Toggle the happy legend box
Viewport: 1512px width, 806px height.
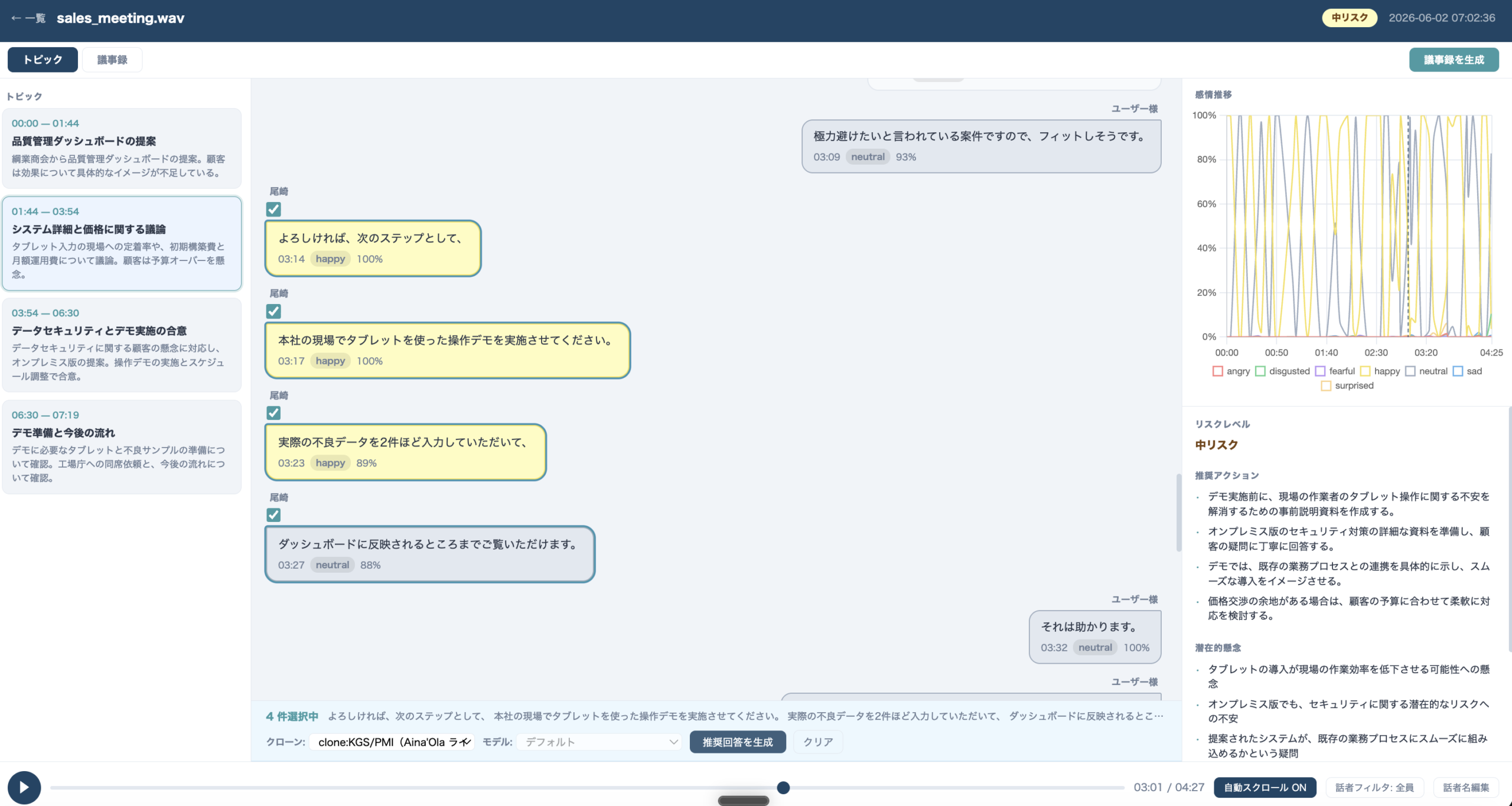[1365, 371]
